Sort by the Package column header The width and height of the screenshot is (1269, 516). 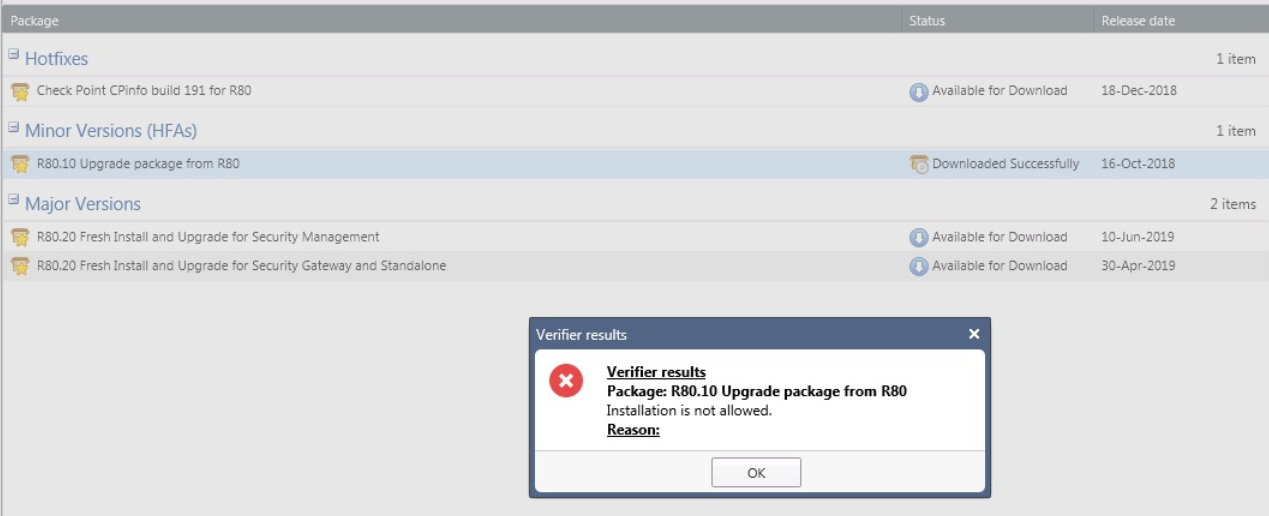tap(35, 21)
